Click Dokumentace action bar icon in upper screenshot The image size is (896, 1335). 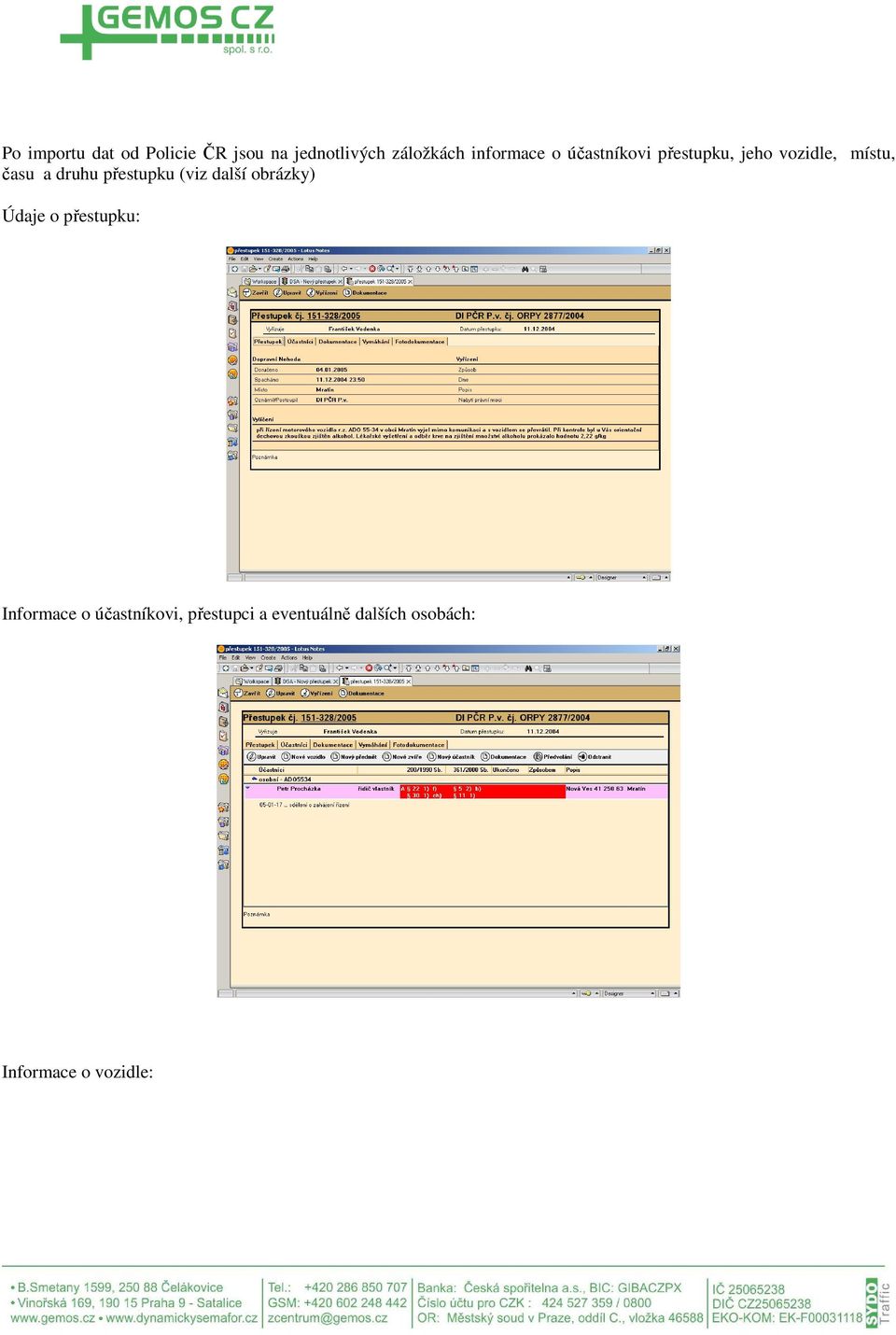pos(346,293)
